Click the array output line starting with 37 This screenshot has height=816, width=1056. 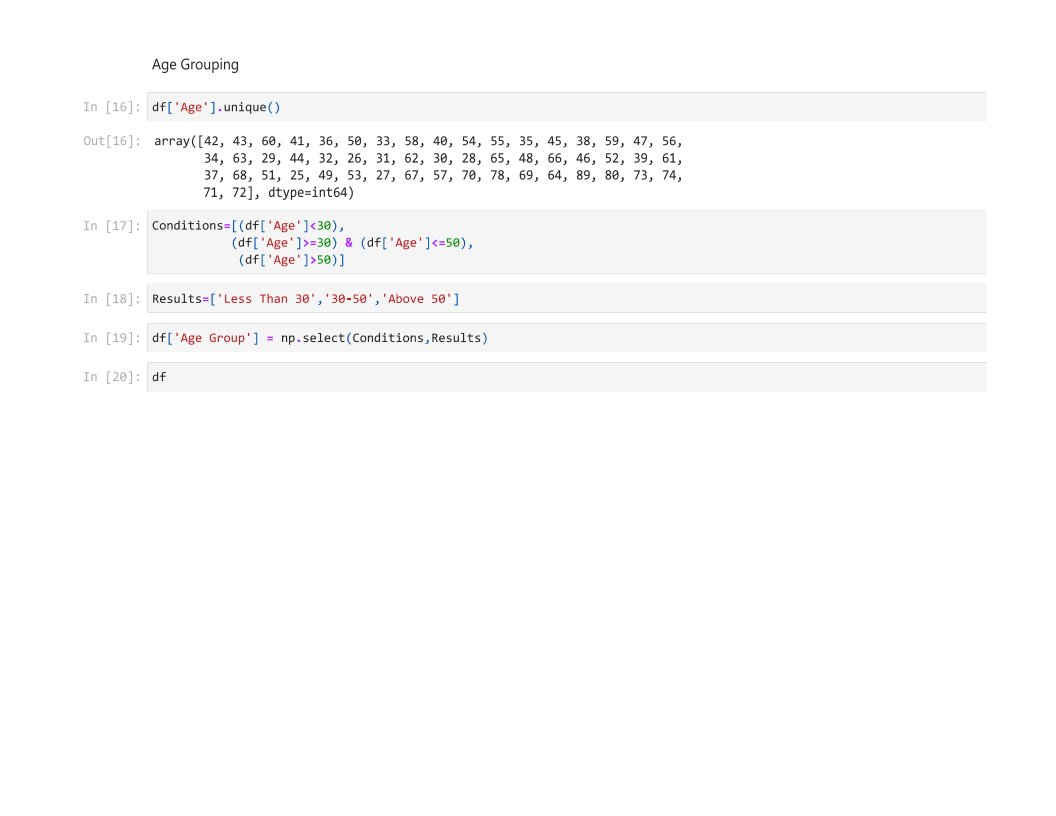click(x=443, y=175)
